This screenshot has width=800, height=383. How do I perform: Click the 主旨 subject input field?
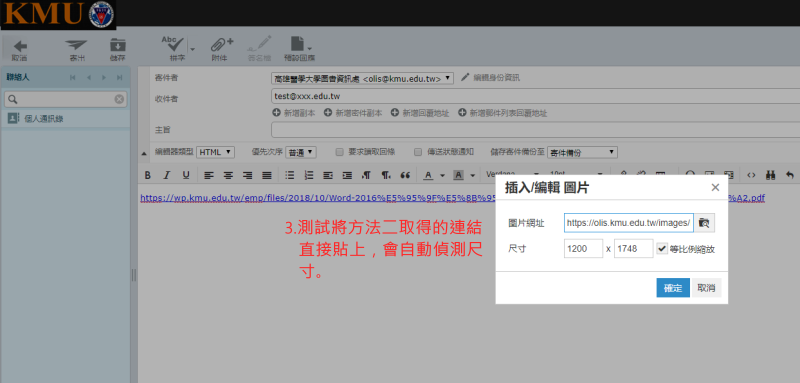pos(535,130)
